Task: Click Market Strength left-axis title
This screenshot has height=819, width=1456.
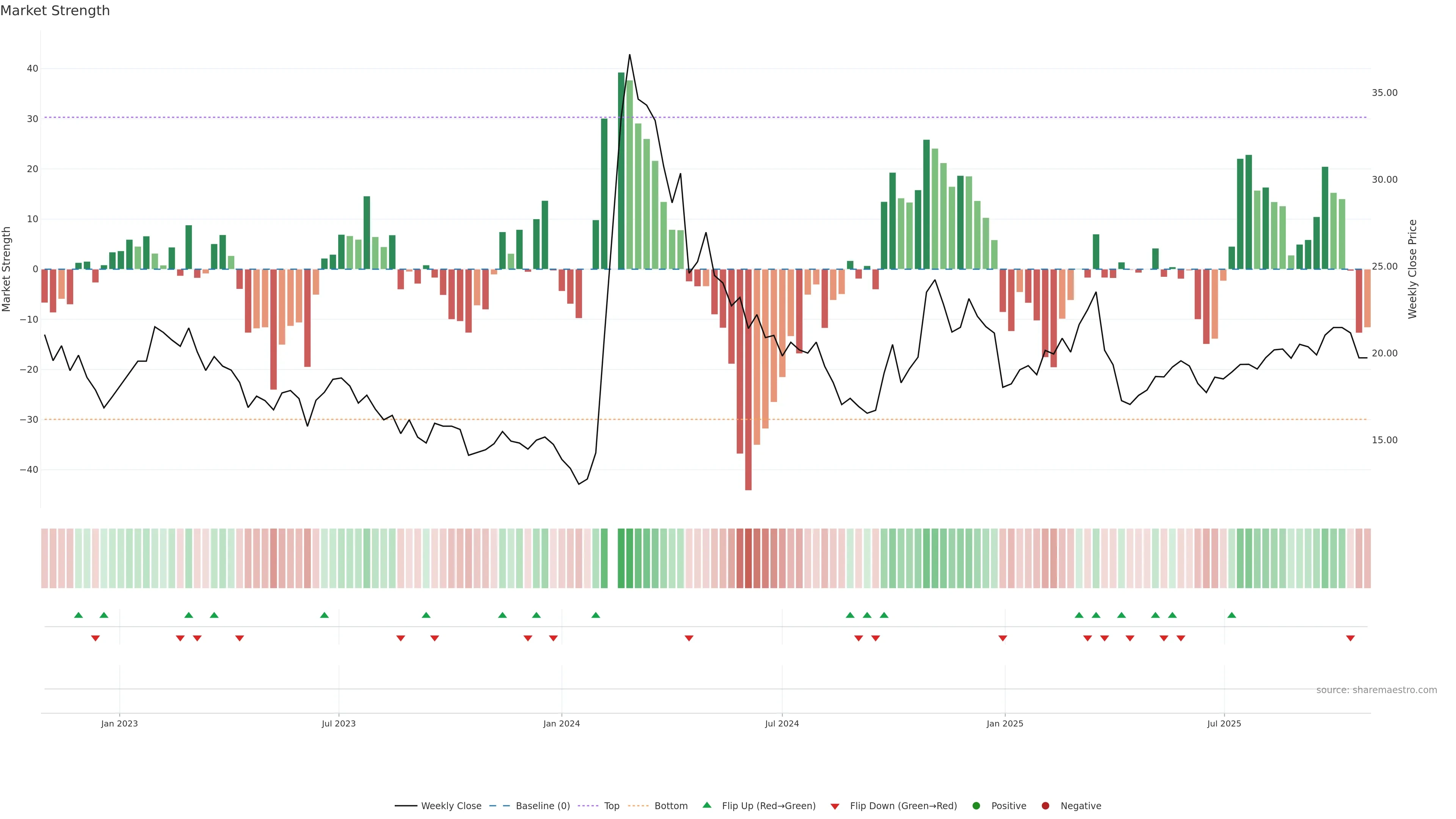Action: click(x=7, y=269)
